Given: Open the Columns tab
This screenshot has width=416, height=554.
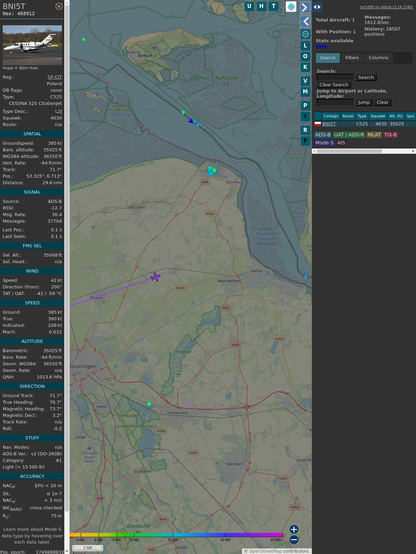Looking at the screenshot, I should 378,58.
